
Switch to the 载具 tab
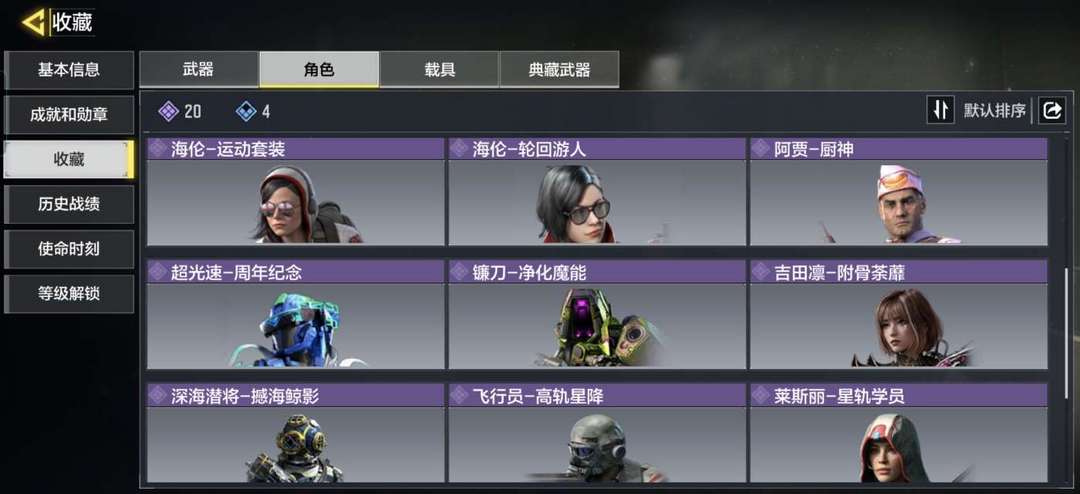(x=439, y=70)
